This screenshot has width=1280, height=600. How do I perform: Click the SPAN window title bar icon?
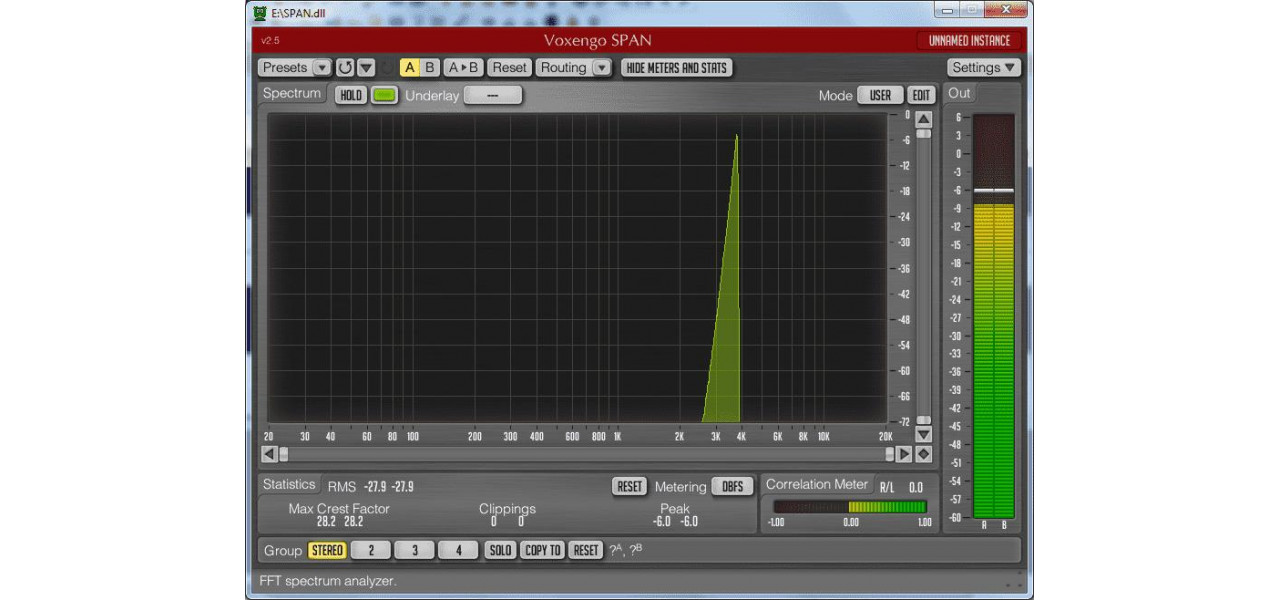tap(260, 13)
